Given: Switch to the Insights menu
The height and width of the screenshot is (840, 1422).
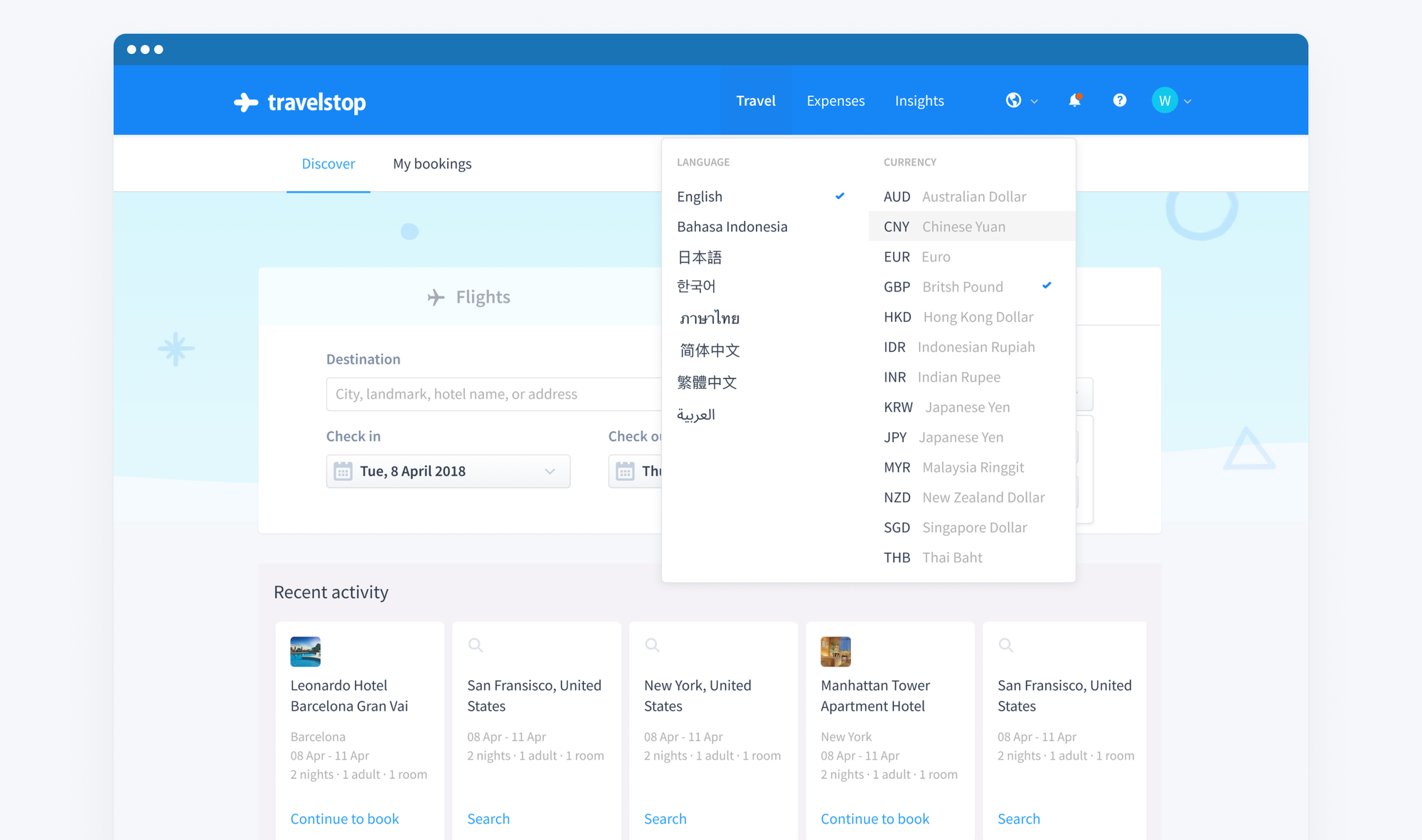Looking at the screenshot, I should [x=919, y=100].
